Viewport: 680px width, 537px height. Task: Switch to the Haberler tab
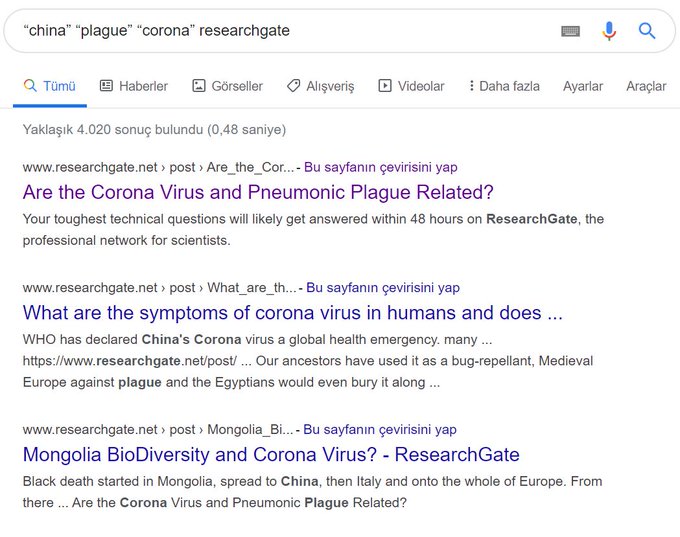(134, 86)
